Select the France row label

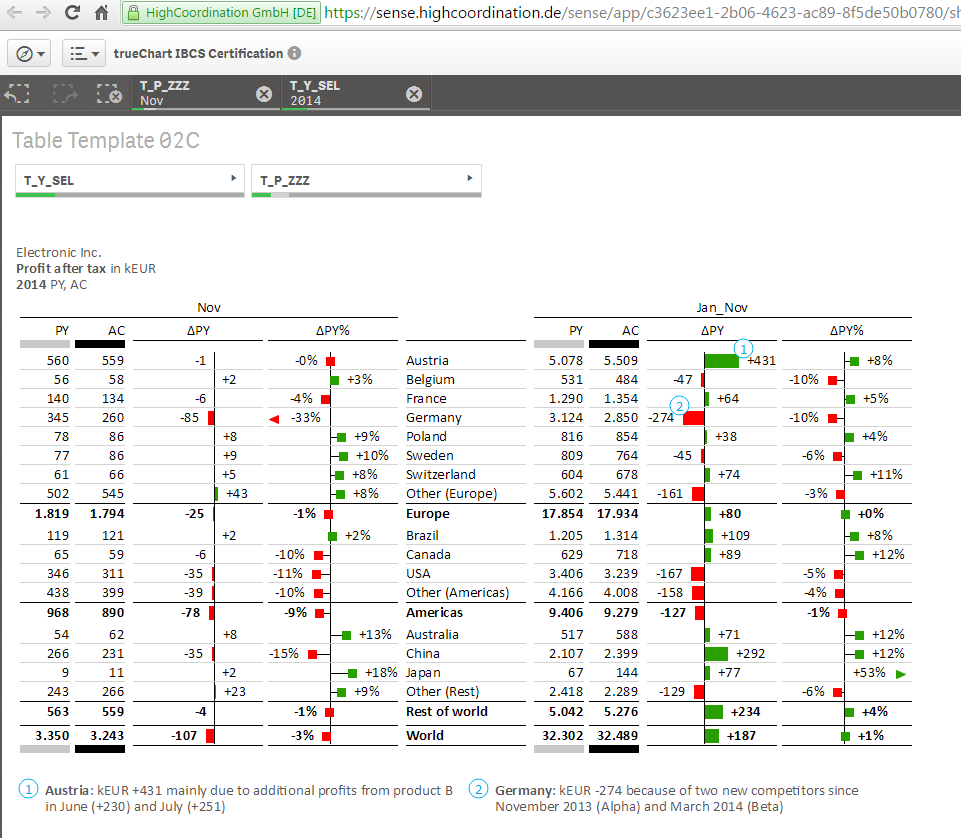pos(426,398)
